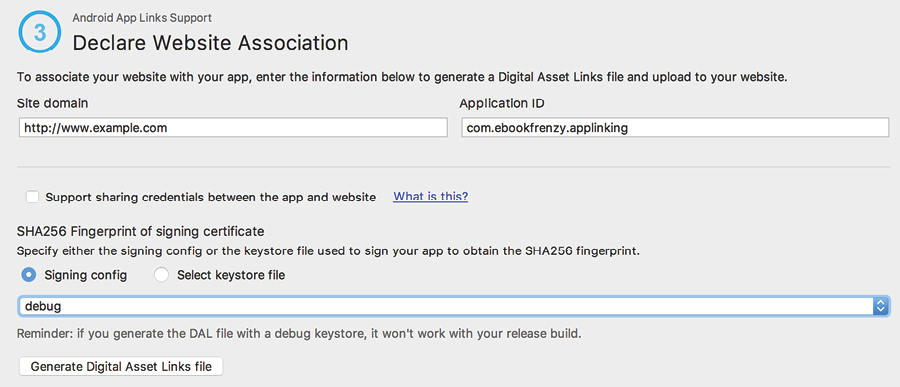Click the 'Signing config' label text
Image resolution: width=900 pixels, height=387 pixels.
click(86, 275)
